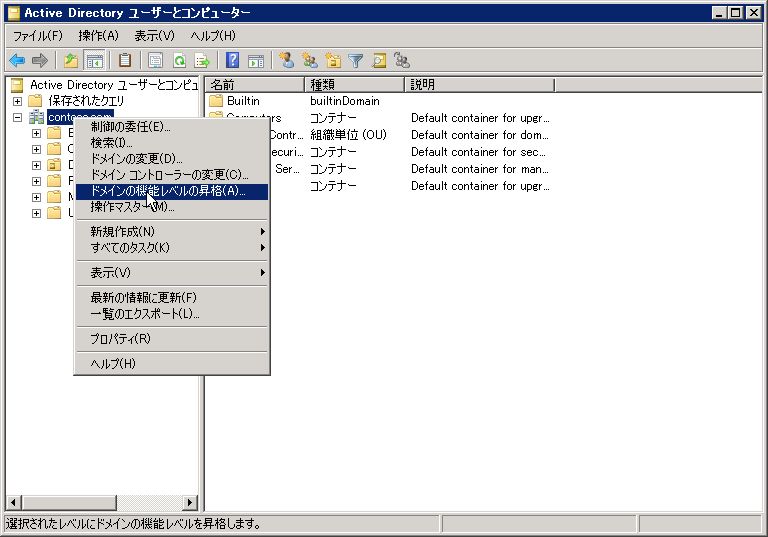
Task: Click the Create New Group icon
Action: pyautogui.click(x=310, y=61)
